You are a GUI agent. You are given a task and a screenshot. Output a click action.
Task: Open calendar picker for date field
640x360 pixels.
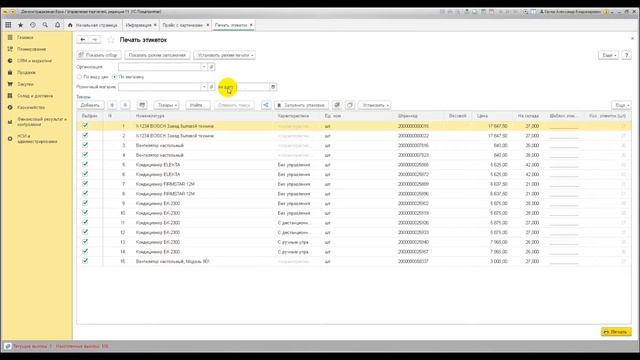tap(273, 87)
